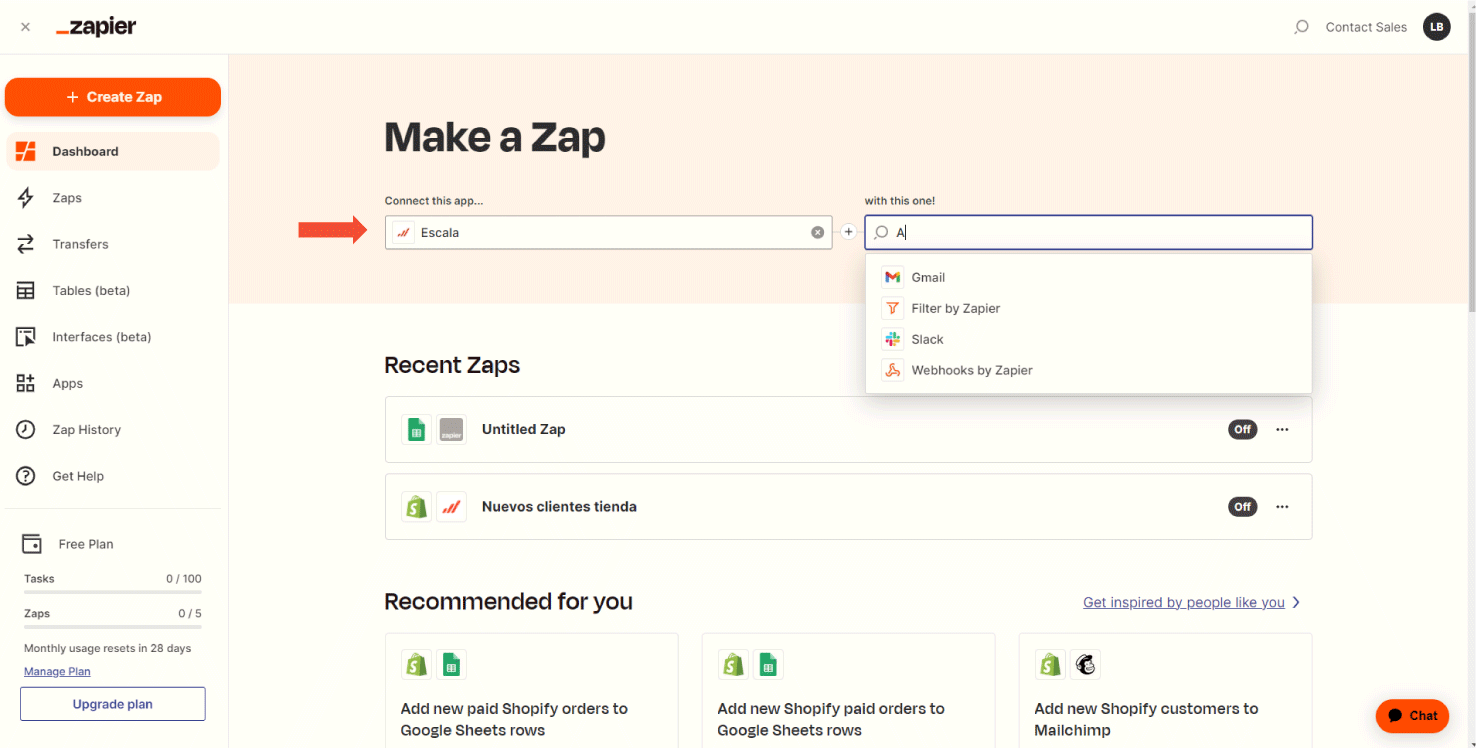This screenshot has height=748, width=1476.
Task: Open Tables (beta) in sidebar
Action: (113, 291)
